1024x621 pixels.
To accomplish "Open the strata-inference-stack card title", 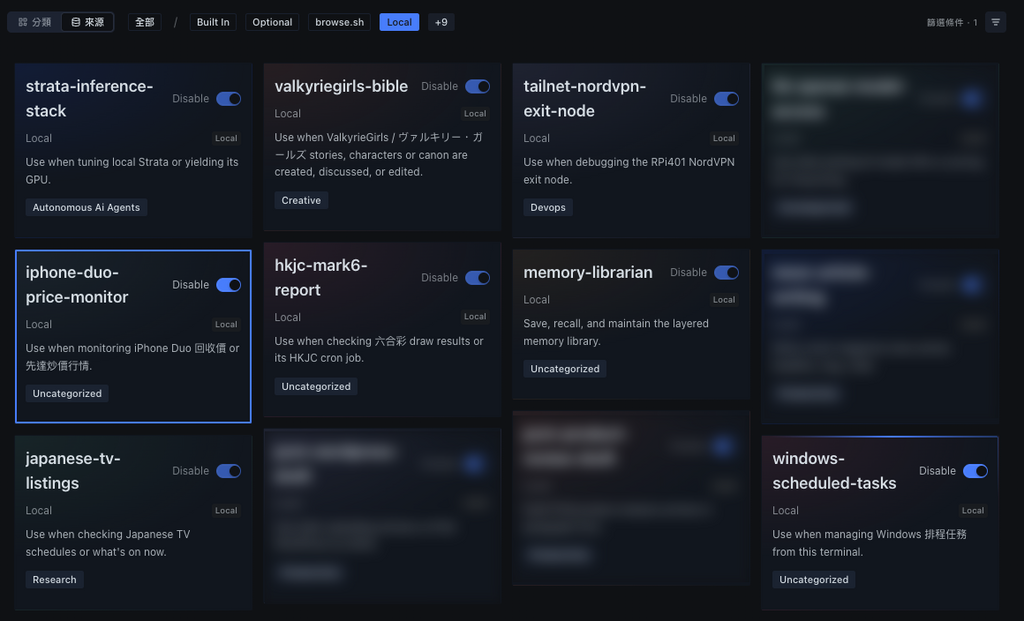I will [89, 99].
